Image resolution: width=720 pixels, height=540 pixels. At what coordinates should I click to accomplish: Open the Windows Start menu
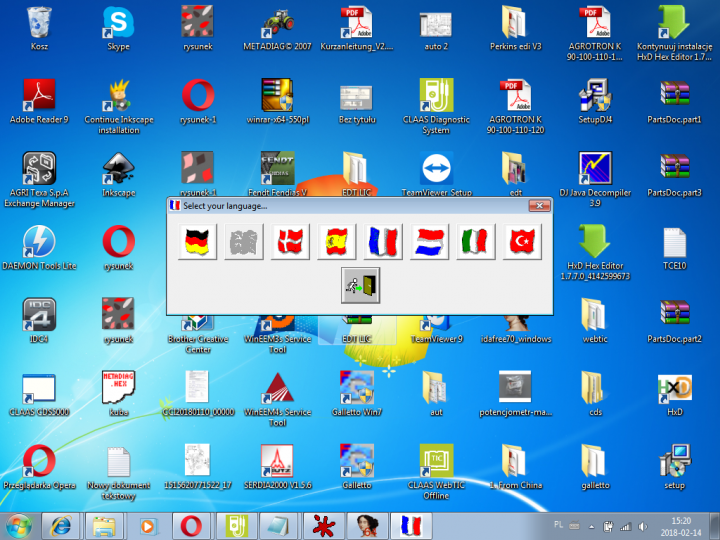[19, 524]
